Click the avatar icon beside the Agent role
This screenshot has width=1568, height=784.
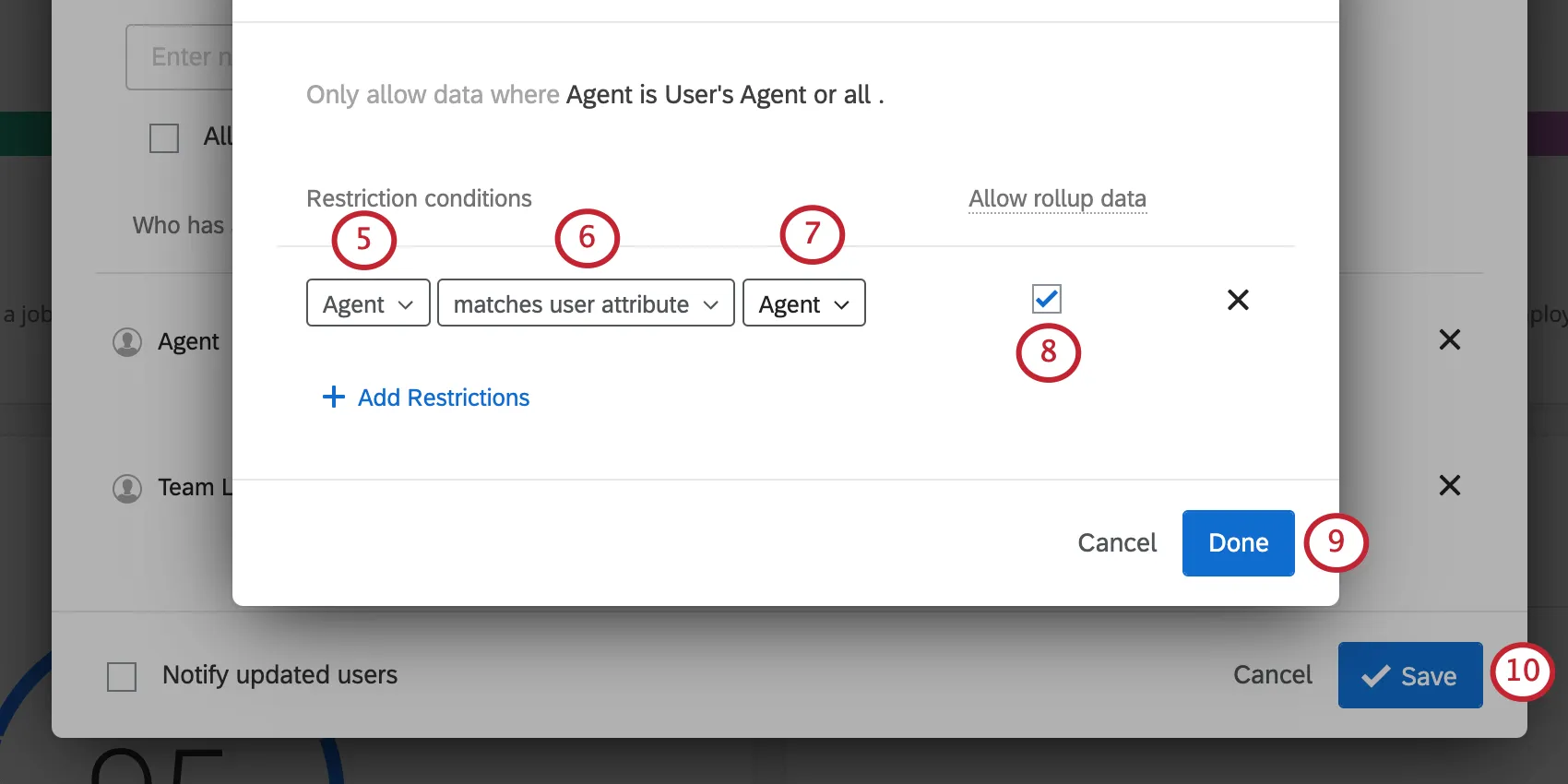coord(126,340)
